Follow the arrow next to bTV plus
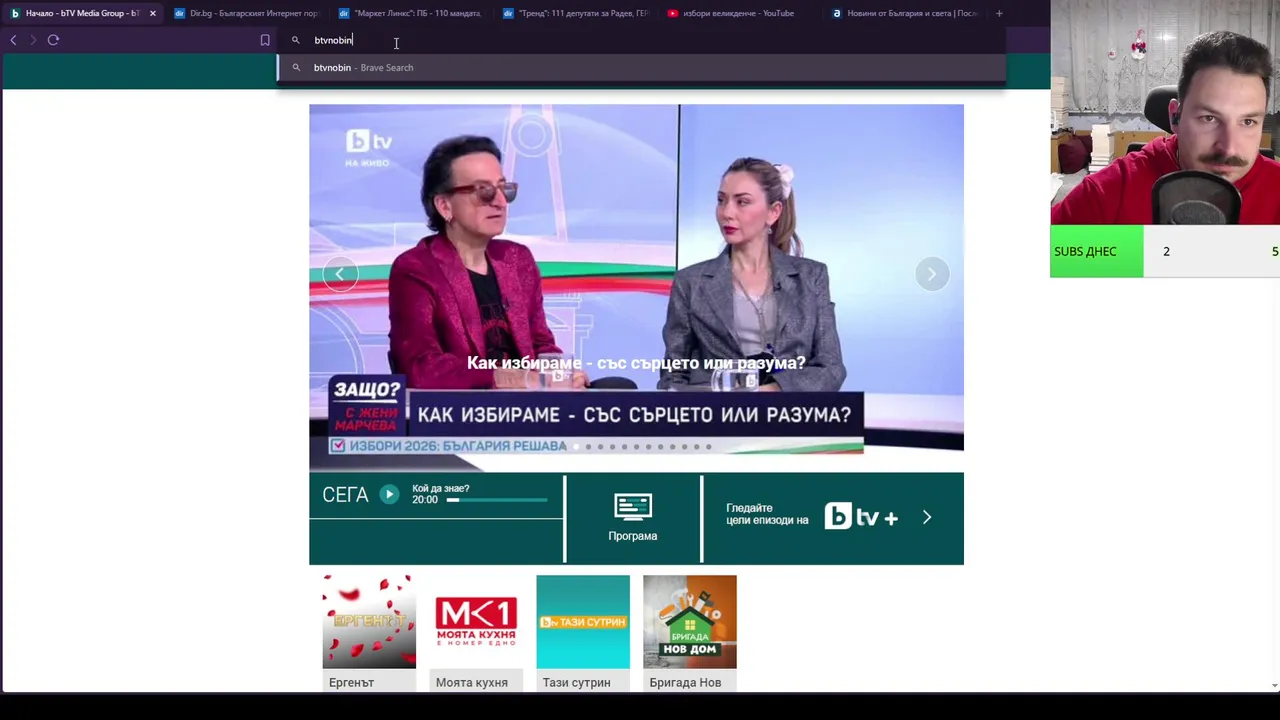Image resolution: width=1280 pixels, height=720 pixels. pyautogui.click(x=927, y=517)
